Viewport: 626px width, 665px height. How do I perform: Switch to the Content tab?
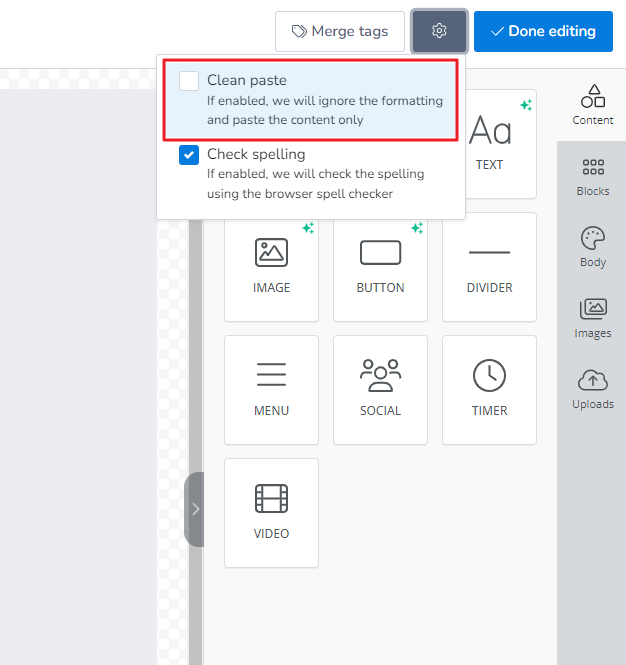pyautogui.click(x=593, y=105)
